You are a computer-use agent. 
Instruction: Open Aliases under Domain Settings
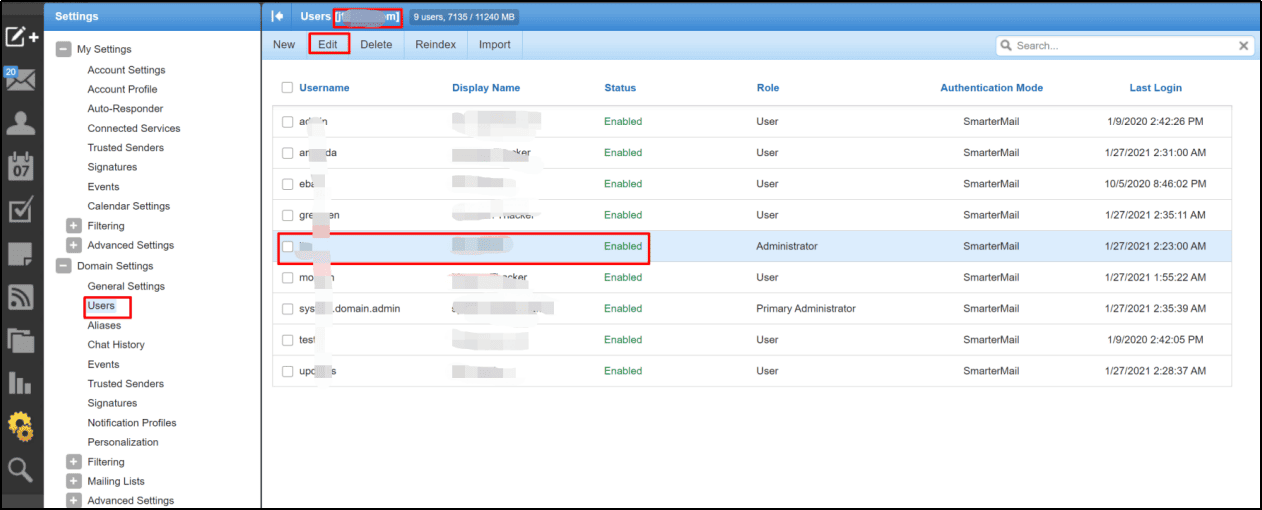(104, 325)
